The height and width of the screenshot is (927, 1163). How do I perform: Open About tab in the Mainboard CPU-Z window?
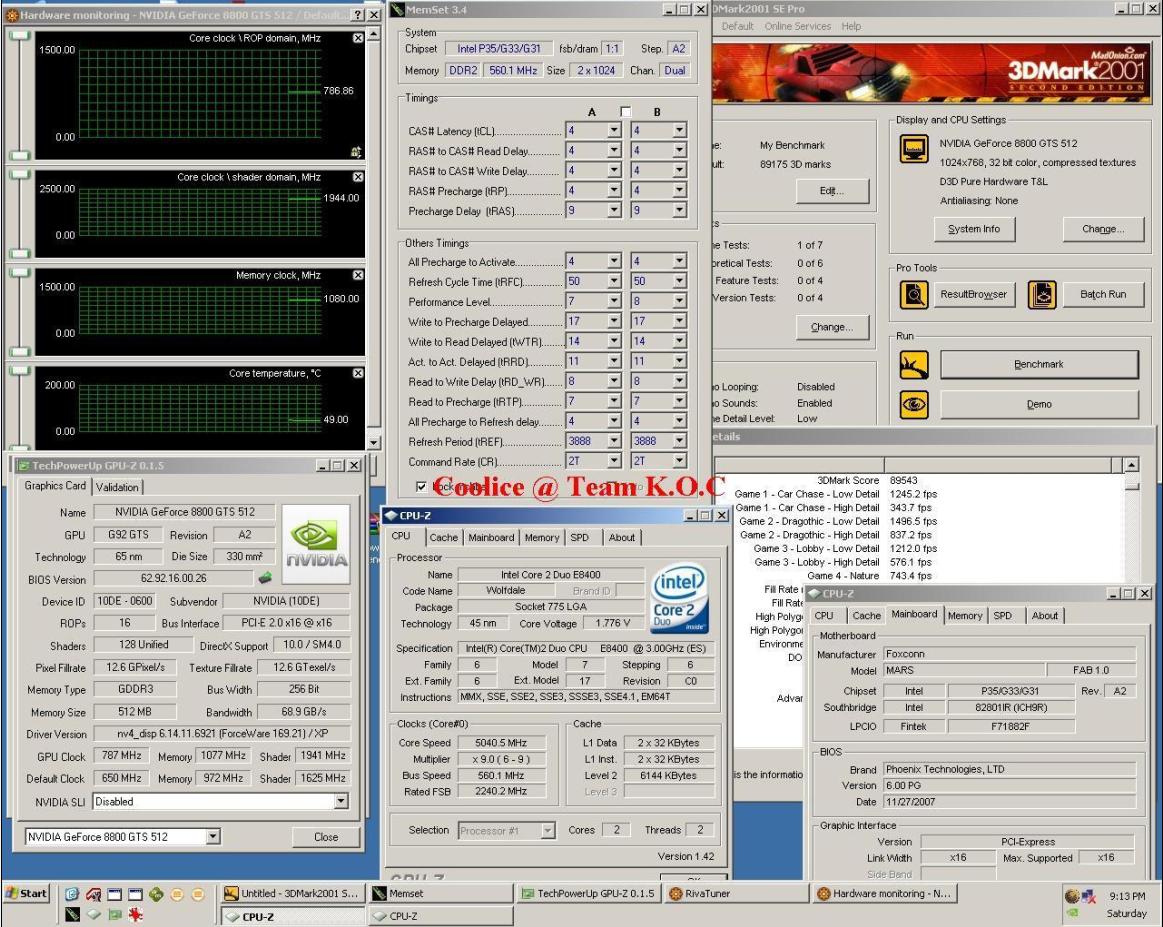coord(1044,616)
